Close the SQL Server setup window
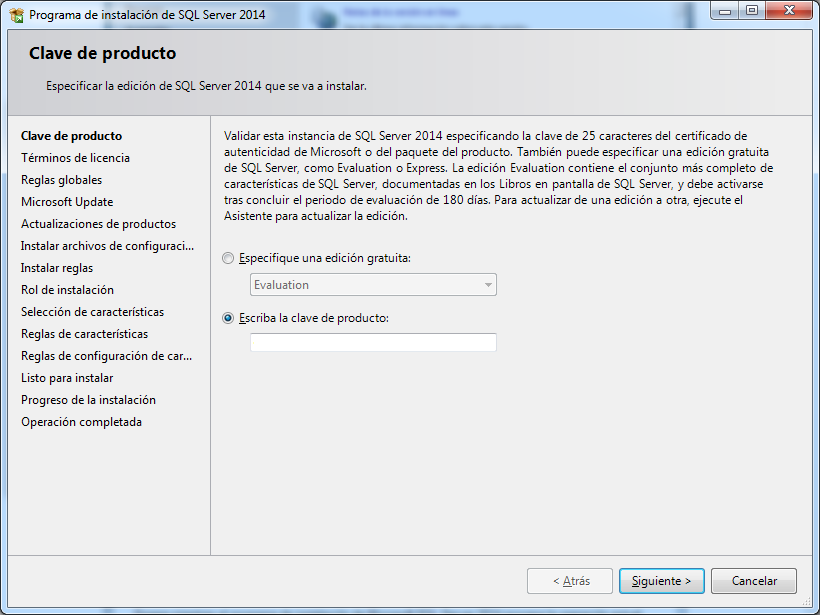 point(789,11)
